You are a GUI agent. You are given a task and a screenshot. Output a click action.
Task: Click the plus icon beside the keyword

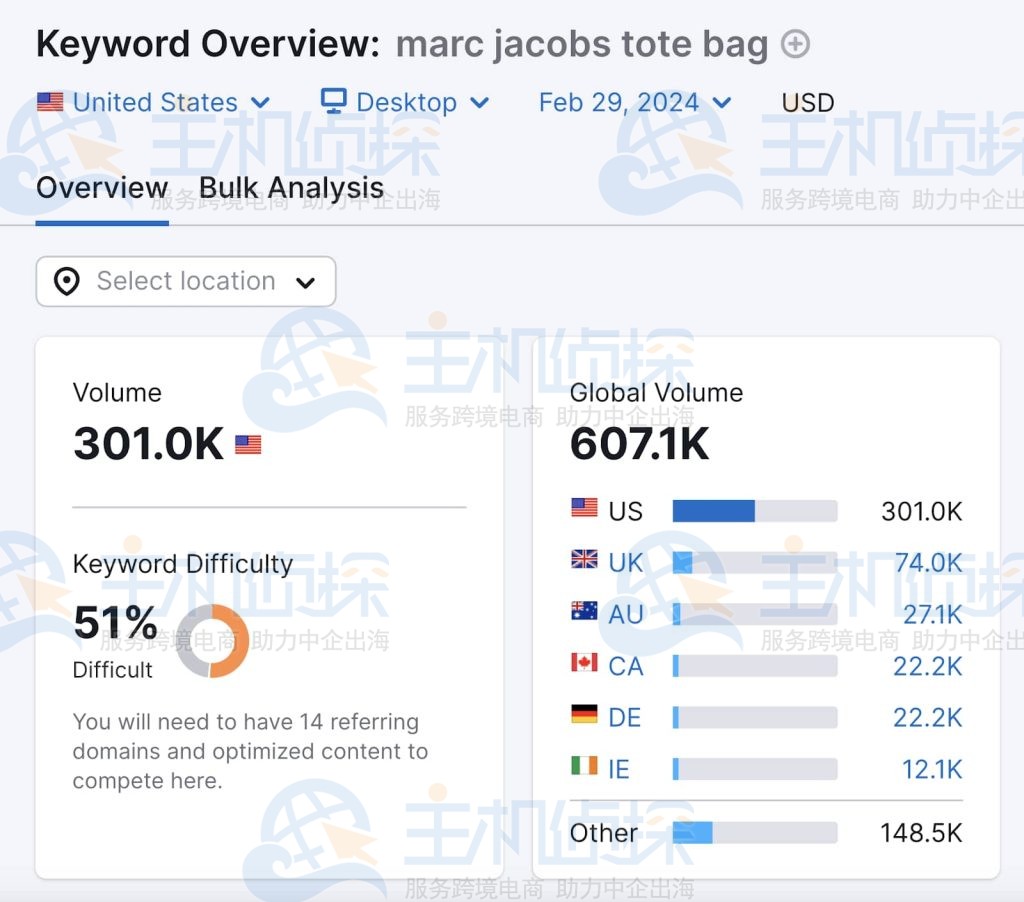(x=795, y=43)
